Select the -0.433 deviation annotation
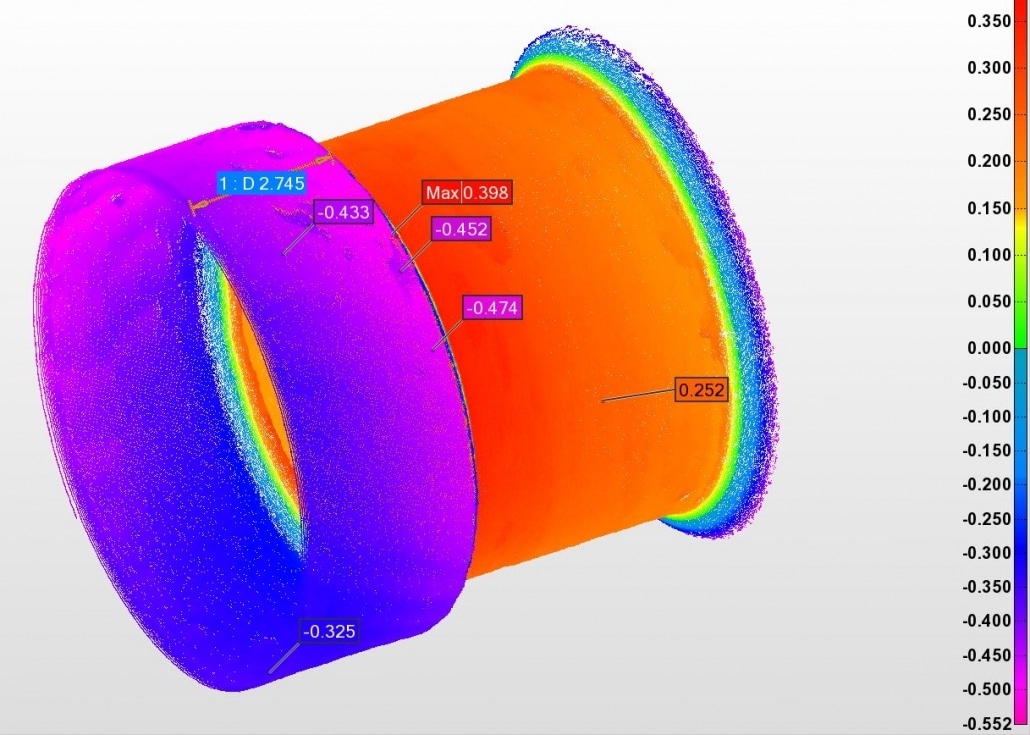The image size is (1030, 735). [x=343, y=212]
